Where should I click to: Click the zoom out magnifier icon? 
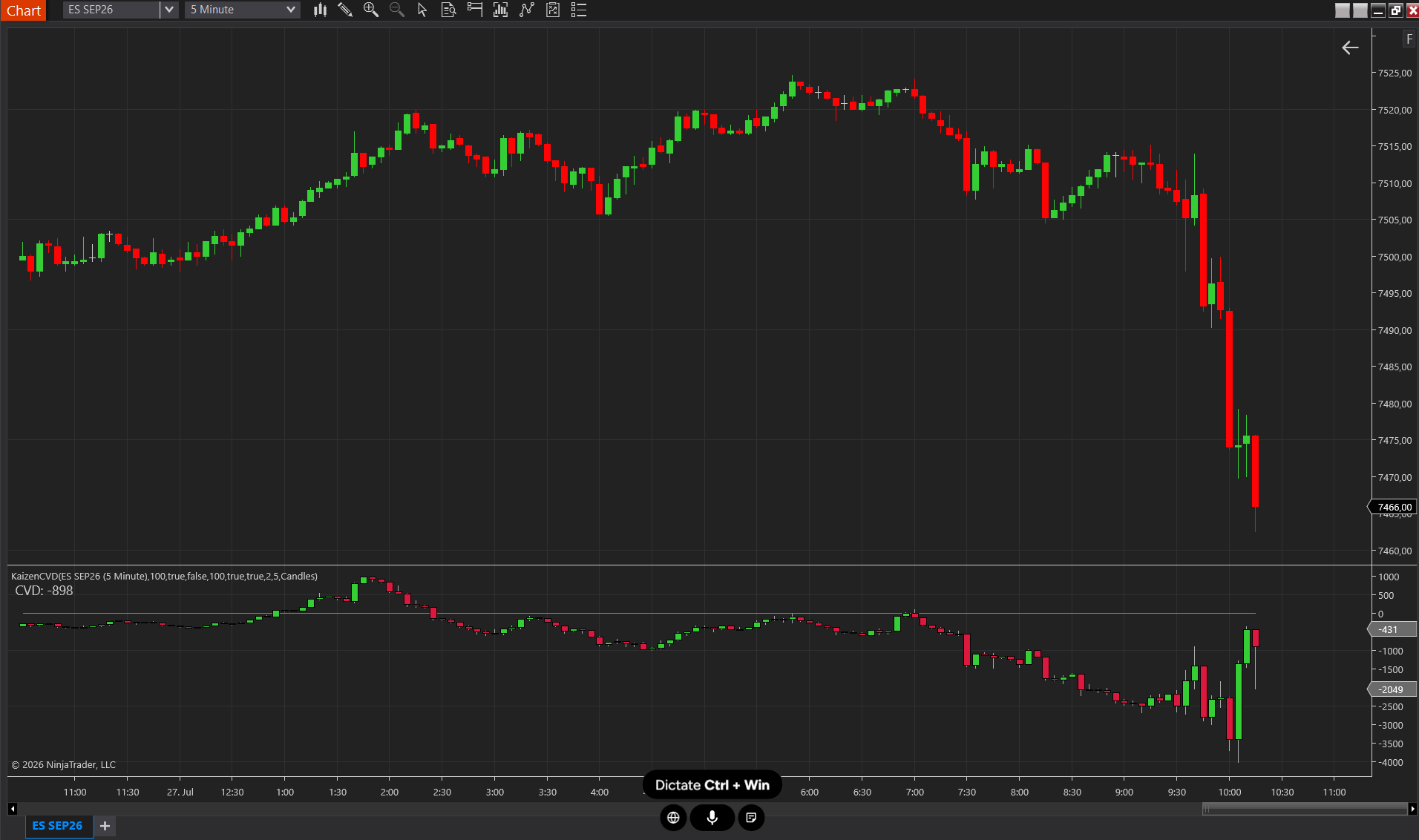(x=397, y=10)
